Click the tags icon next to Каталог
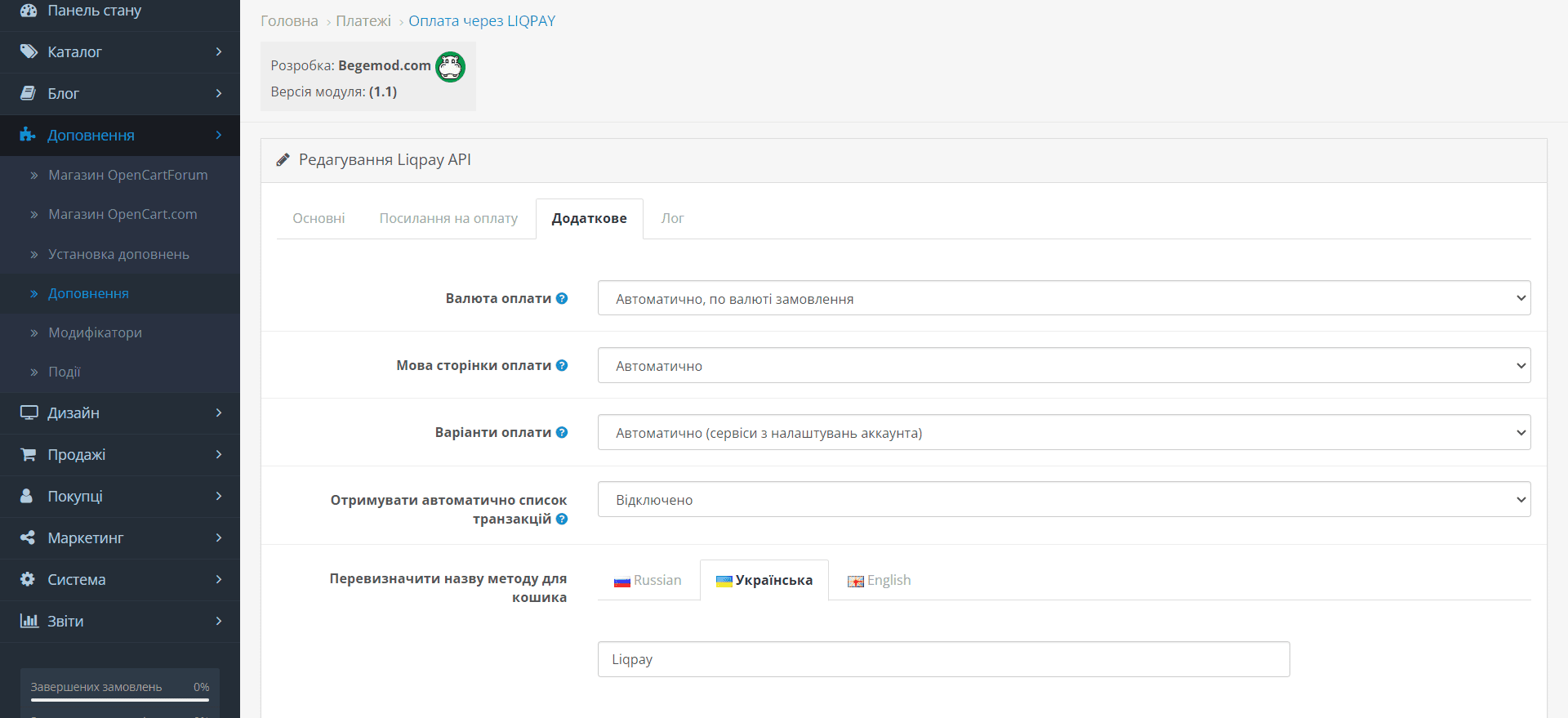 click(x=29, y=51)
